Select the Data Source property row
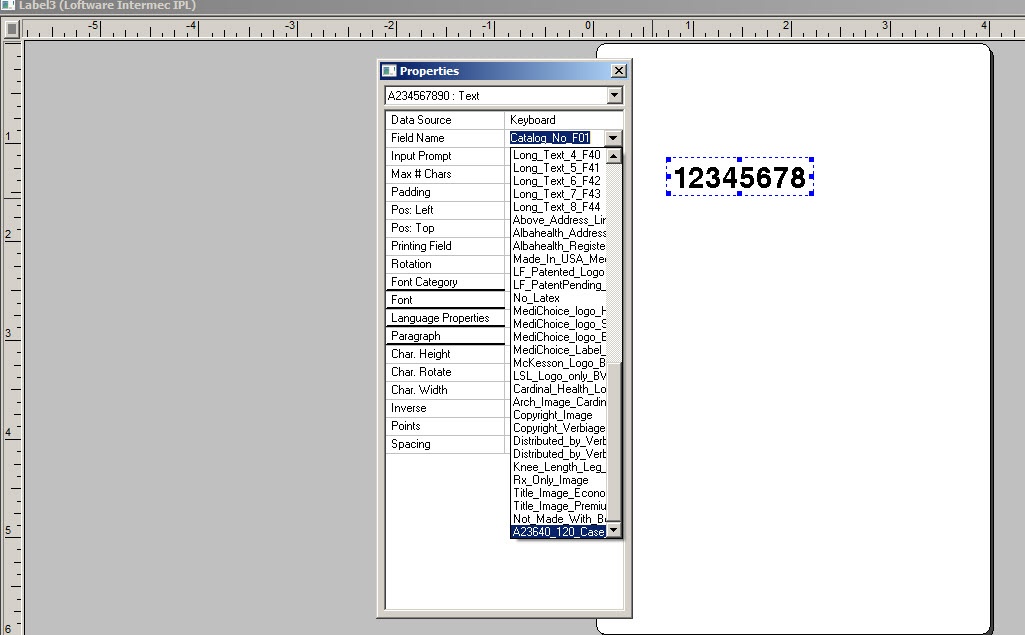The width and height of the screenshot is (1025, 635). click(x=445, y=120)
